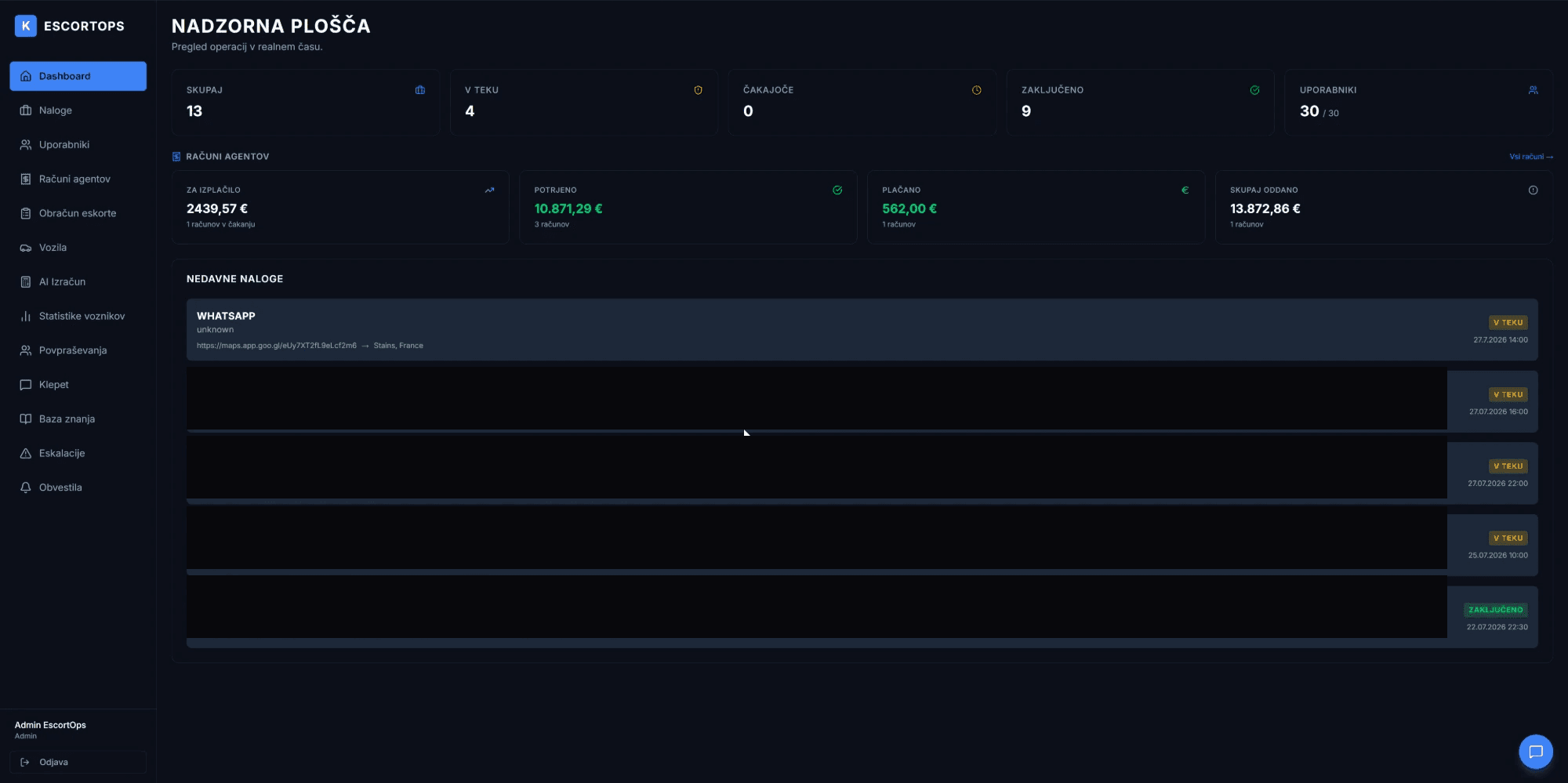Screen dimensions: 1568x783
Task: Click the Zaključeno count 9
Action: (x=1026, y=111)
